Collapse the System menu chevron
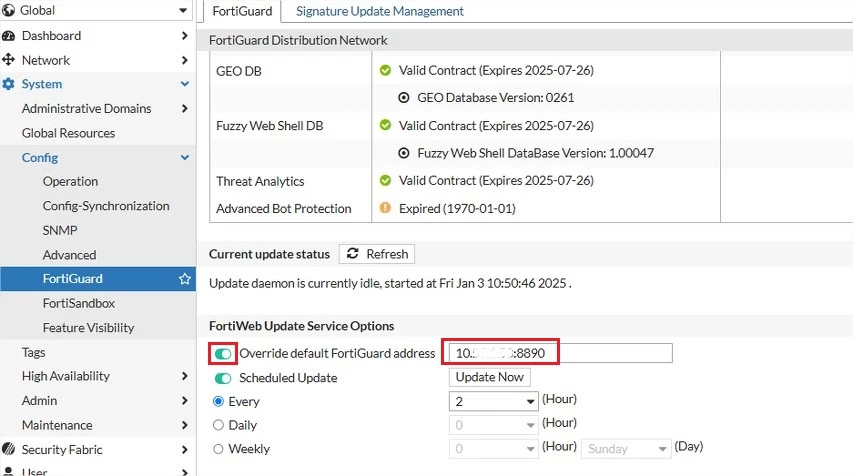Screen dimensions: 853x476 click(x=184, y=84)
